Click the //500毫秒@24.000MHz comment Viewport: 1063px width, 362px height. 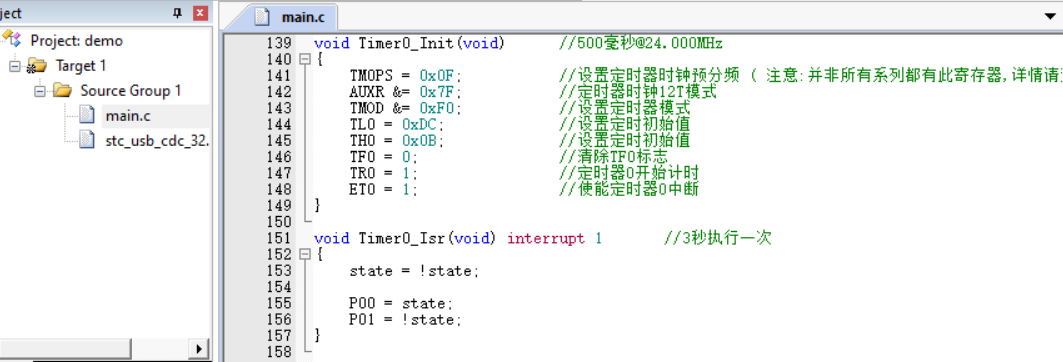pyautogui.click(x=641, y=43)
